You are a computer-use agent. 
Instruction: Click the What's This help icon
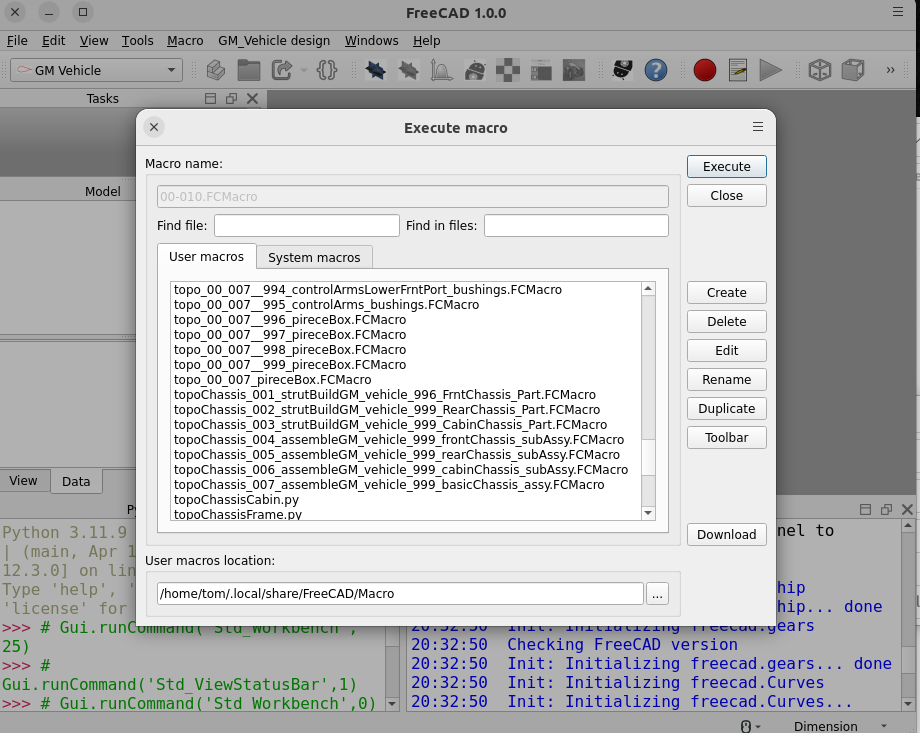pyautogui.click(x=656, y=70)
